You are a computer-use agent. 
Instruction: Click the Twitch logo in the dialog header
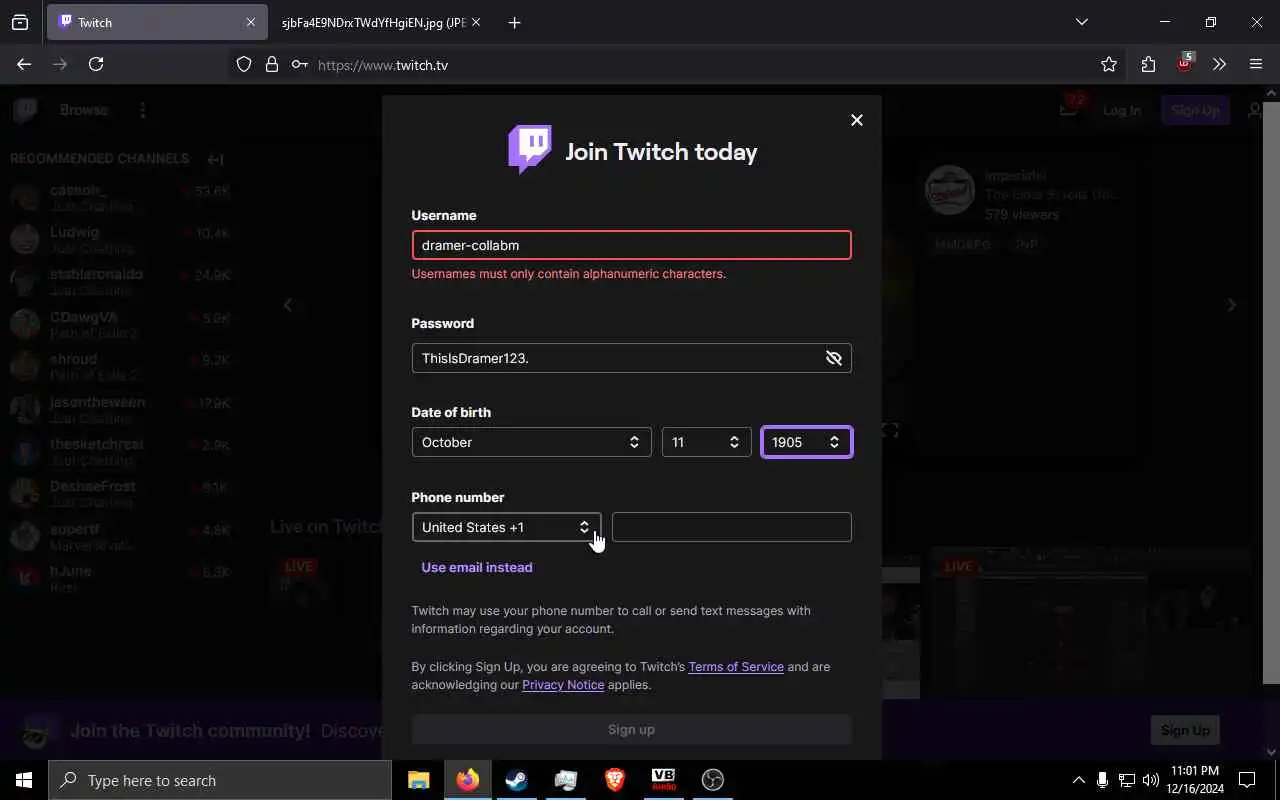click(529, 150)
